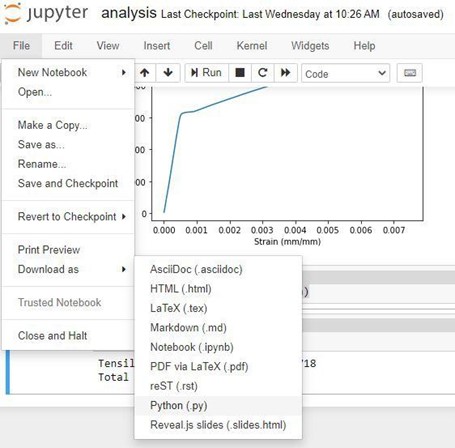Screen dimensions: 455x448
Task: Open the File menu
Action: [21, 46]
